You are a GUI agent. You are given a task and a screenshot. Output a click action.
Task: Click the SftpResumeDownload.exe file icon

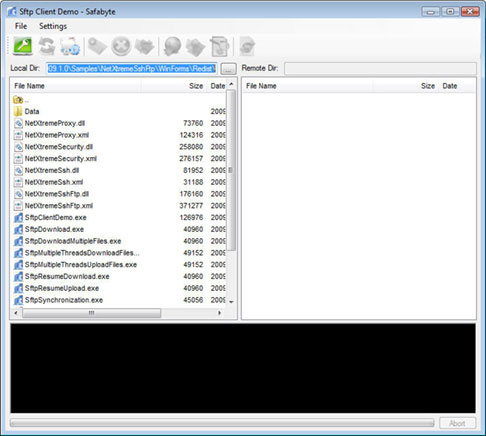pyautogui.click(x=18, y=276)
